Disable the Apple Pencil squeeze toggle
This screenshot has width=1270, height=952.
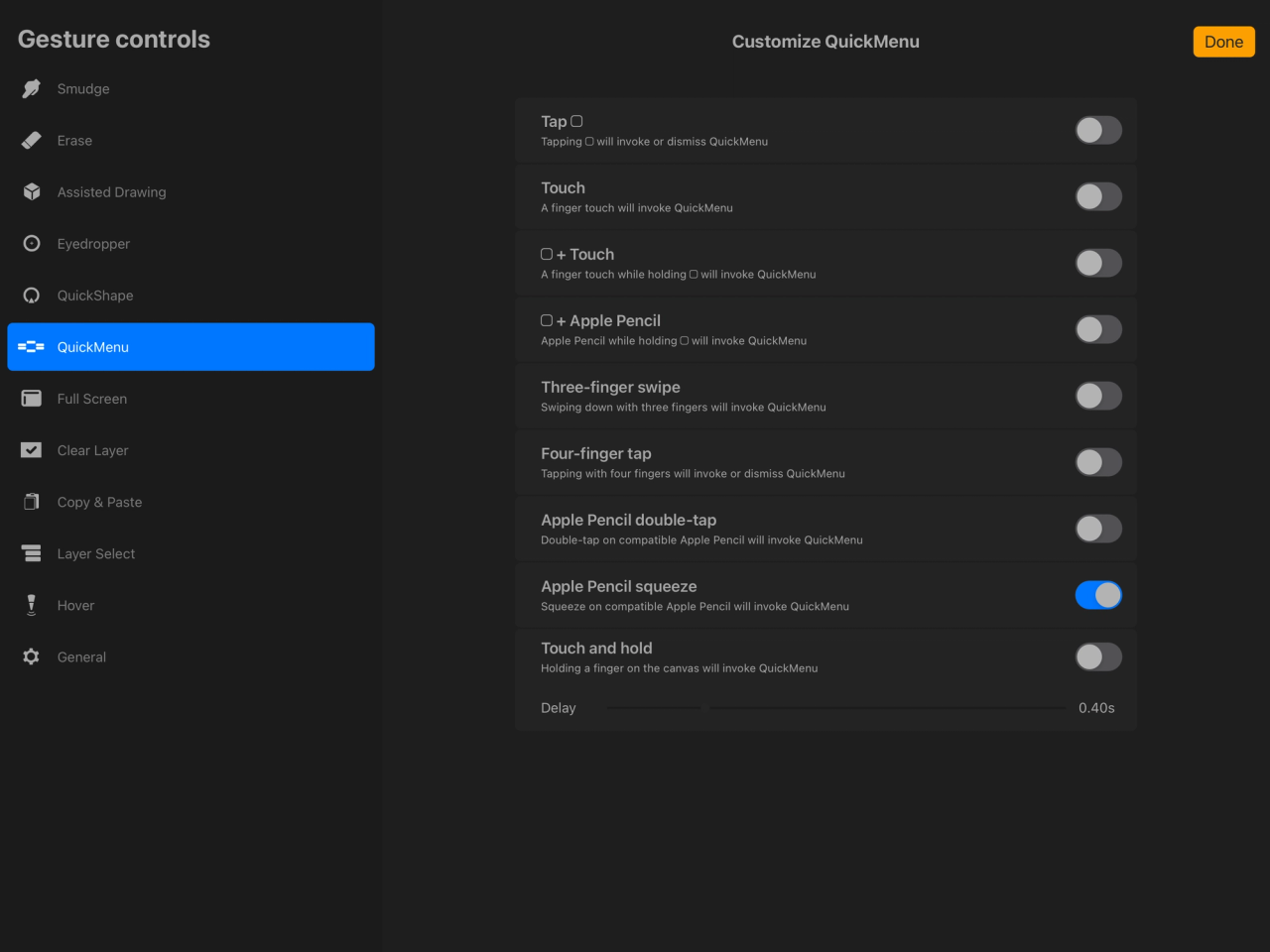pos(1098,595)
